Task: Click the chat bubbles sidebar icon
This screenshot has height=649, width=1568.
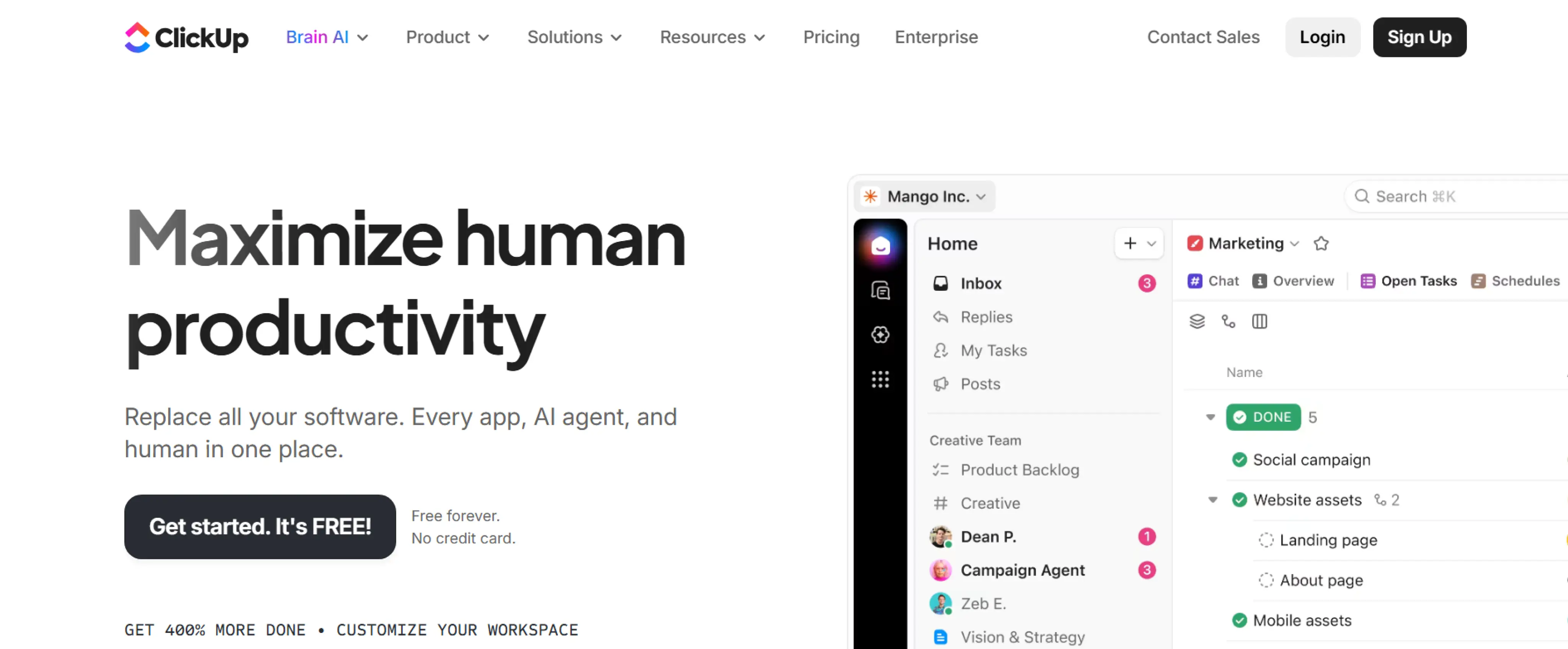Action: point(880,291)
